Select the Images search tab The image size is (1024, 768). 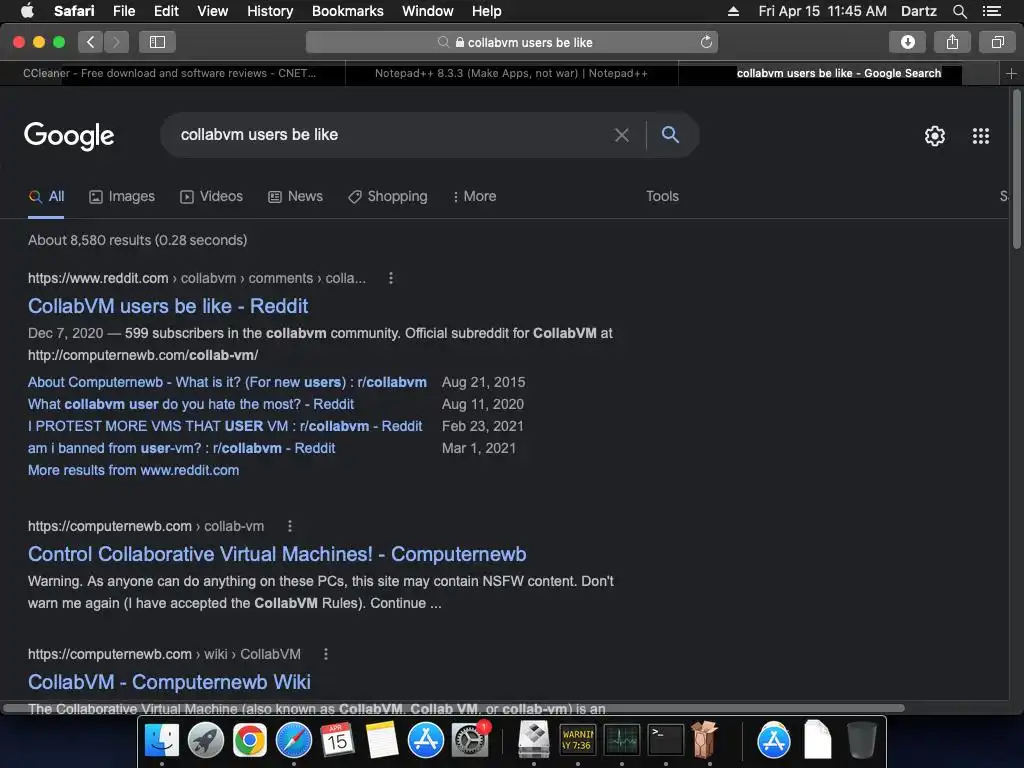122,197
